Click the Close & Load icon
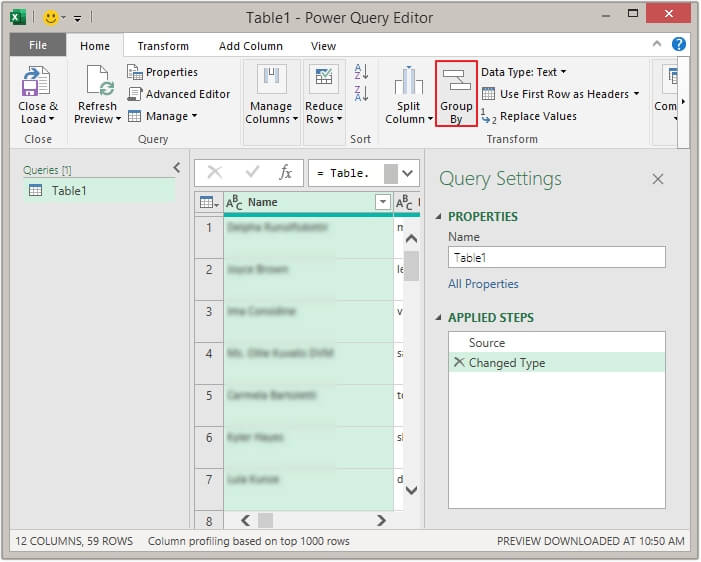 [37, 81]
